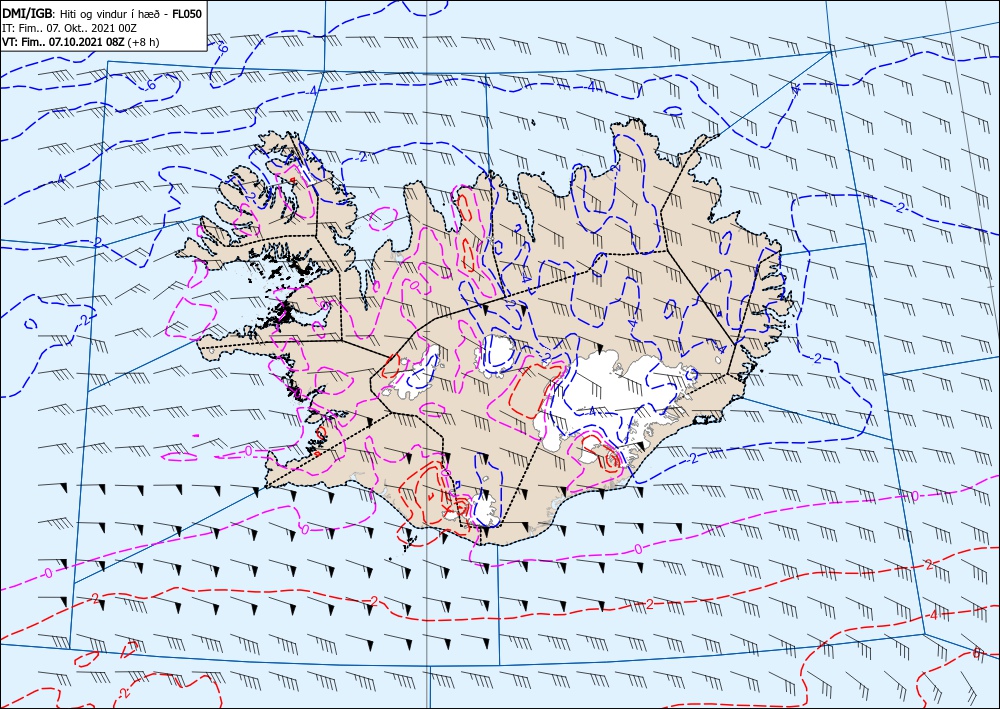Click the "(+8 h)" forecast offset text
Screen dimensions: 1000x709
pyautogui.click(x=143, y=42)
